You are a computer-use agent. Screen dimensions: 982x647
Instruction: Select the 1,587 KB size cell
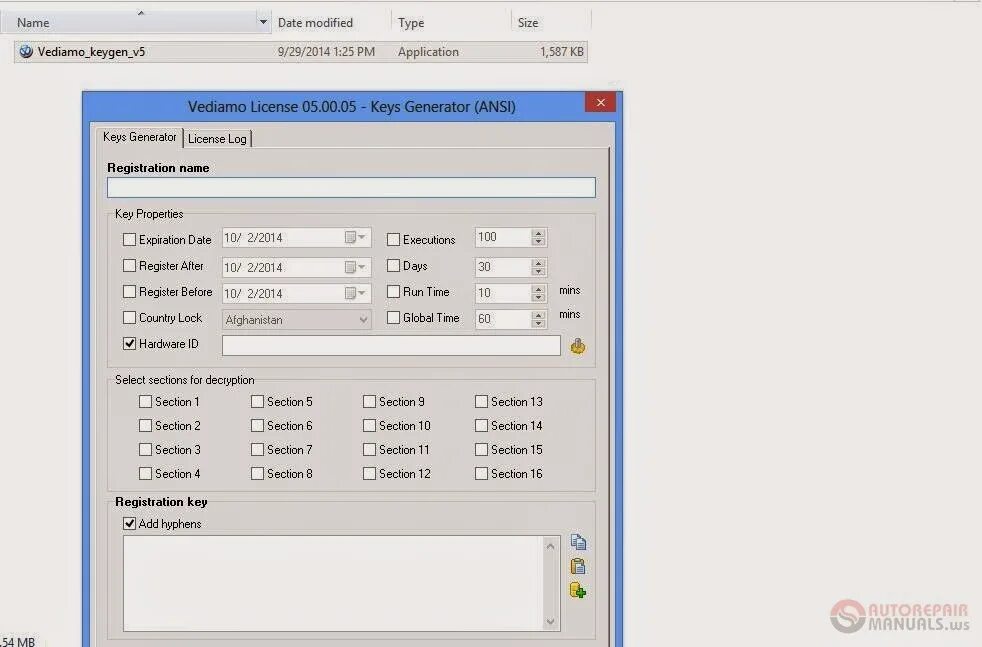coord(562,51)
